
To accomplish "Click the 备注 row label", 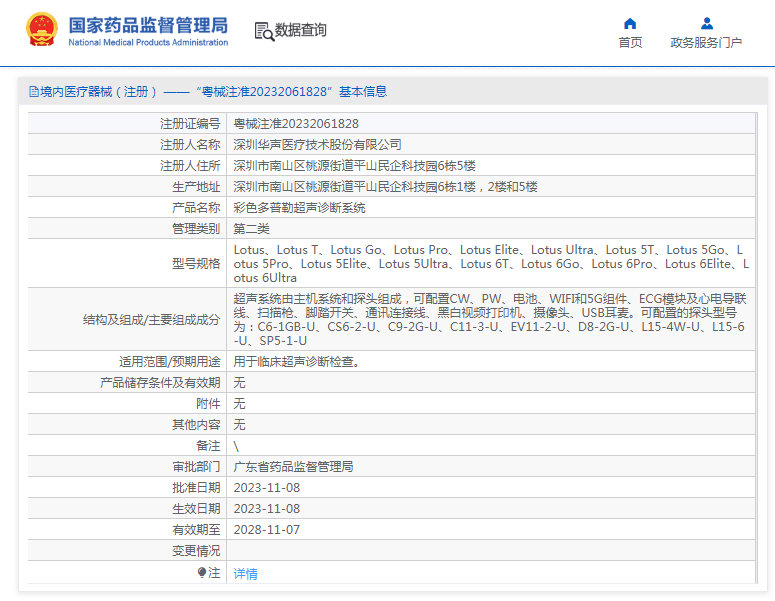I will pos(208,445).
